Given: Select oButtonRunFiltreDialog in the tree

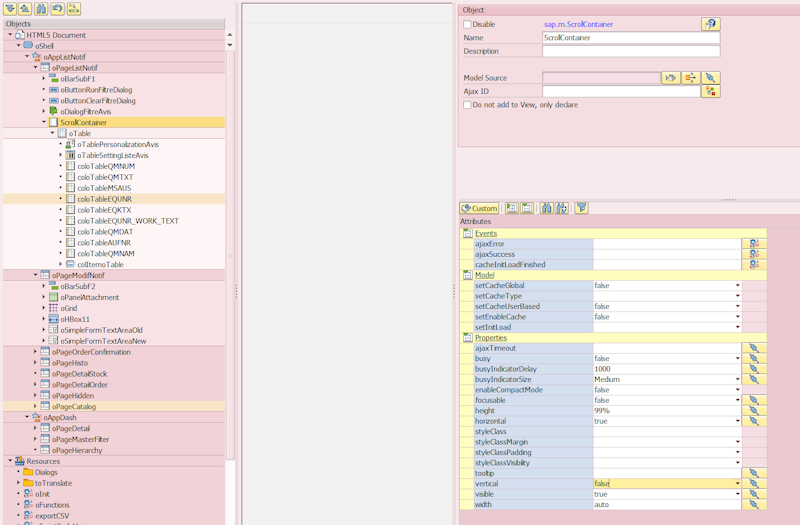Looking at the screenshot, I should click(x=96, y=89).
